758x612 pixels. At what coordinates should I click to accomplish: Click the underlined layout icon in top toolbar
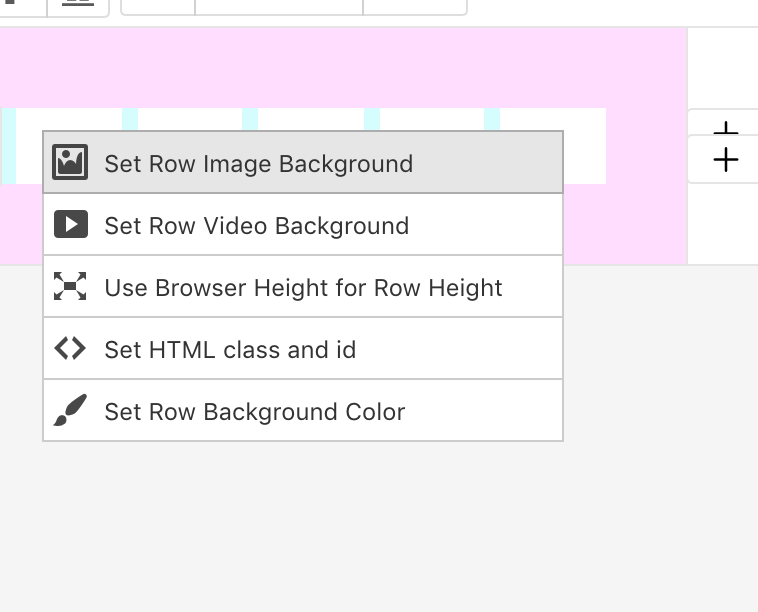coord(78,4)
